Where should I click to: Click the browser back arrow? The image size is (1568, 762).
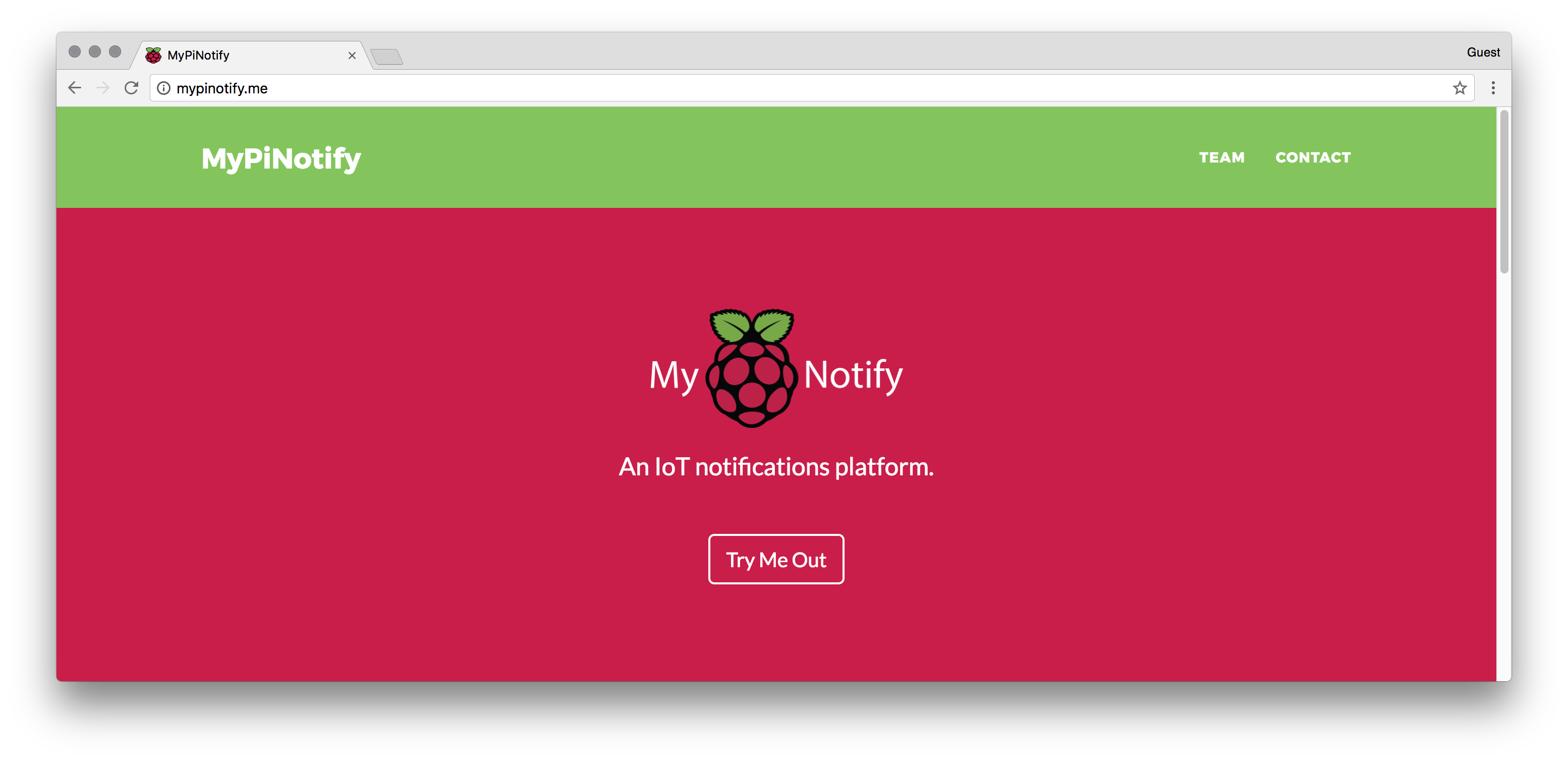coord(75,88)
